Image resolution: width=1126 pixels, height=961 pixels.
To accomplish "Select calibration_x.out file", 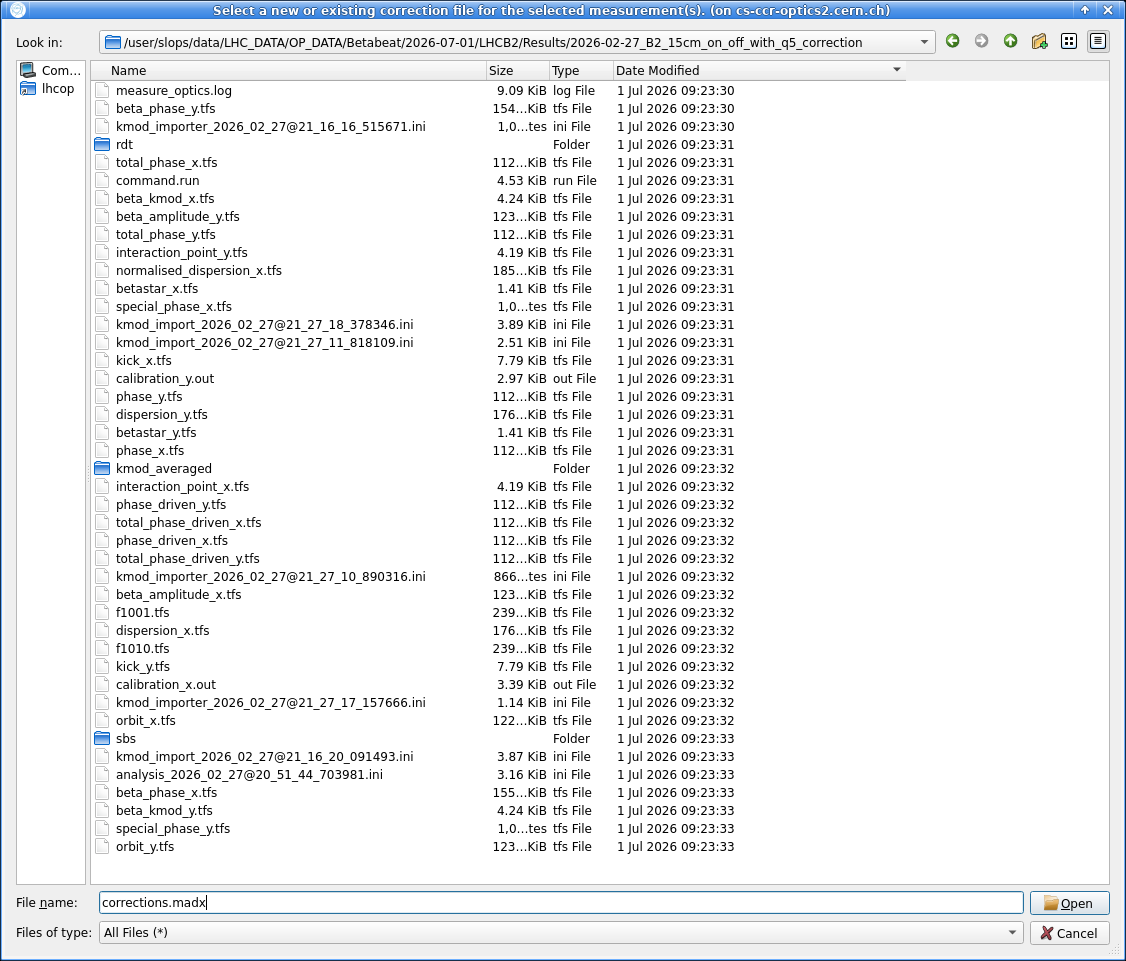I will coord(166,684).
